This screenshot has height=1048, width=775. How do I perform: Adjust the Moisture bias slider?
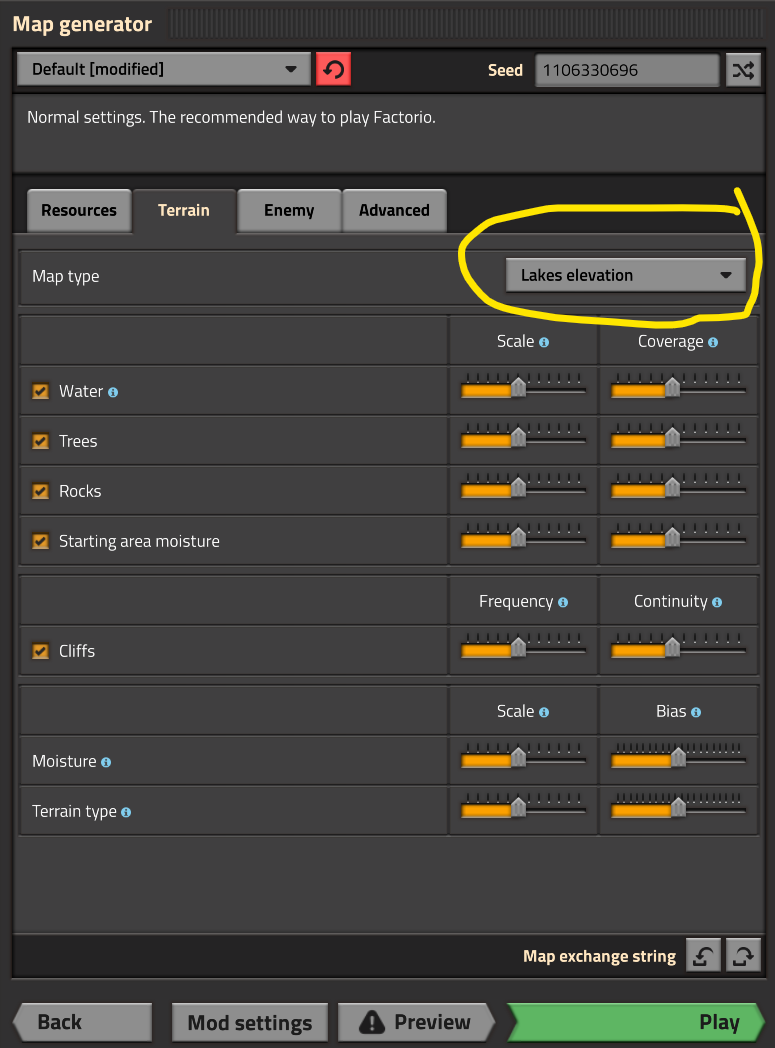678,757
